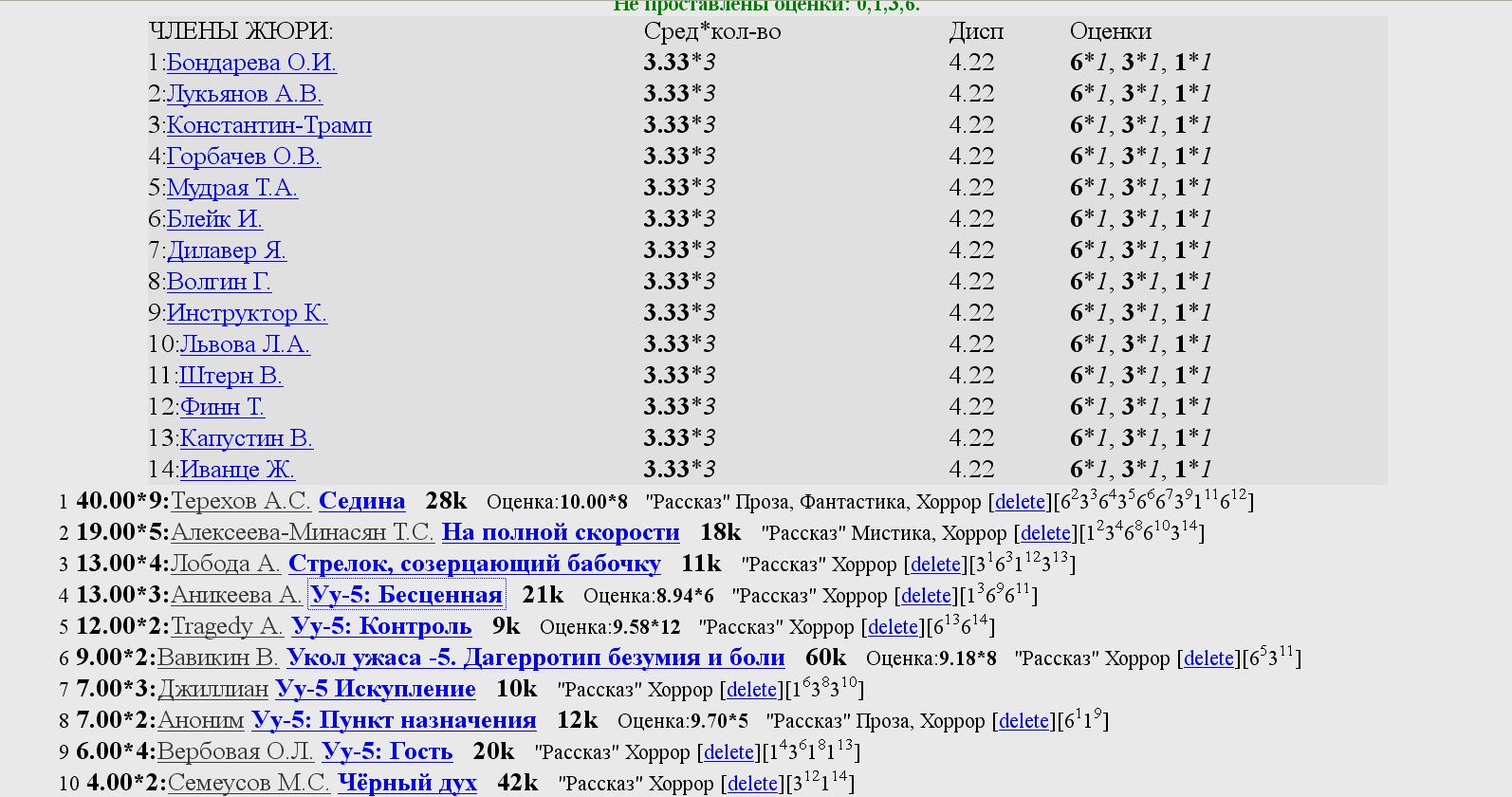
Task: Open jury member Горбачев О.В. link
Action: [243, 157]
